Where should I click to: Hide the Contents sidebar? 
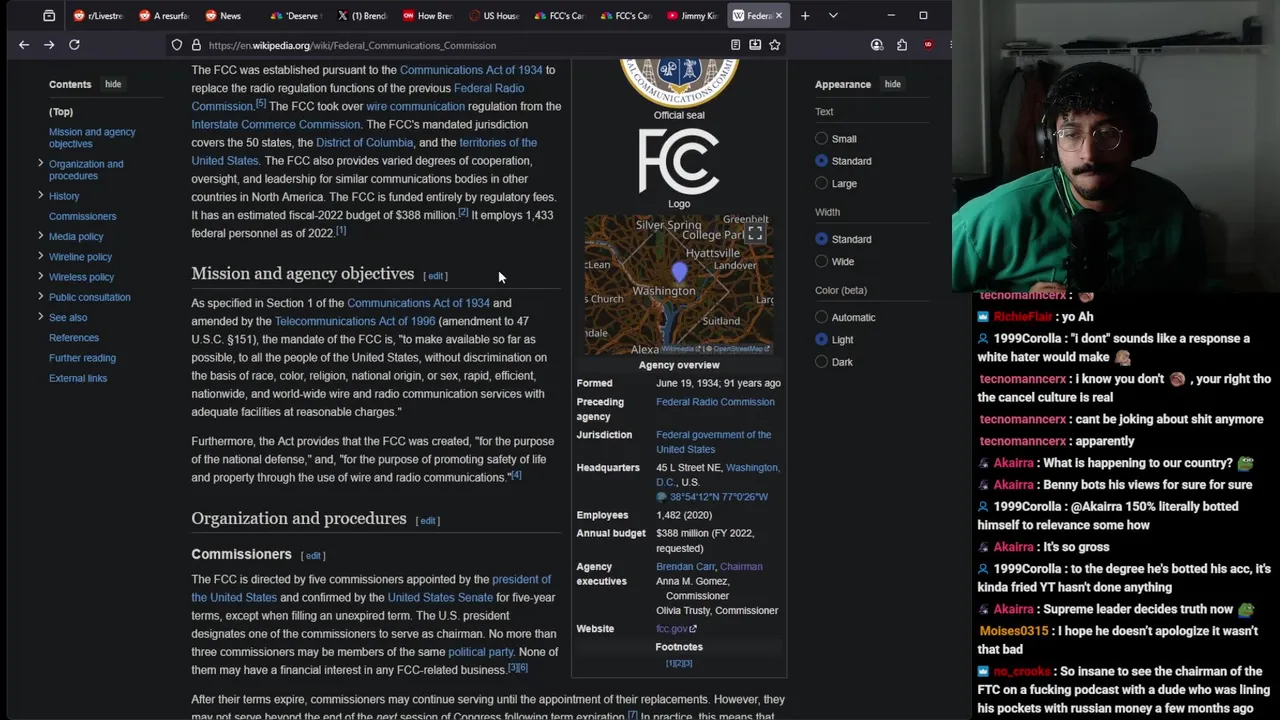point(113,84)
